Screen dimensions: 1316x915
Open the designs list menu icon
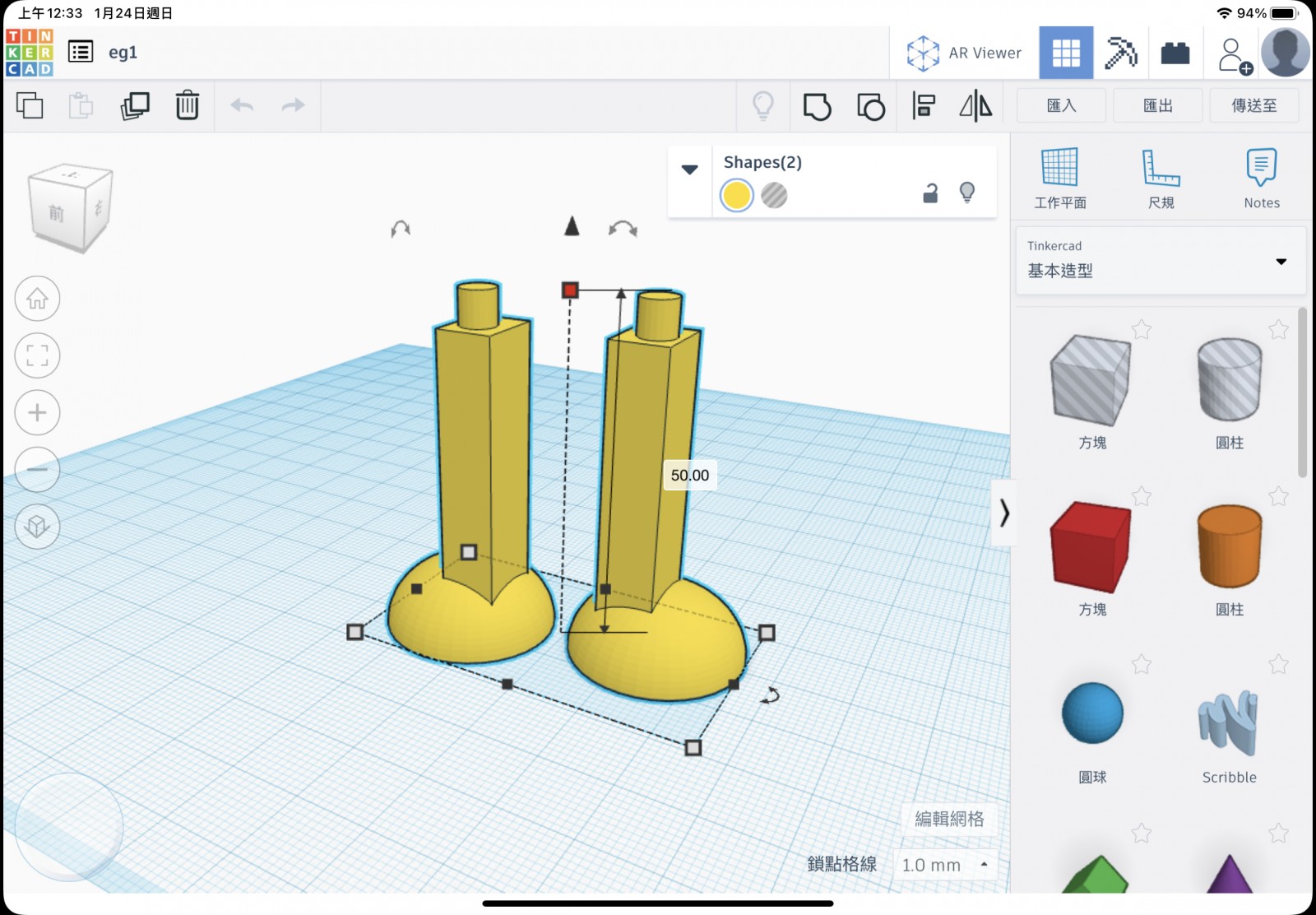(x=81, y=53)
